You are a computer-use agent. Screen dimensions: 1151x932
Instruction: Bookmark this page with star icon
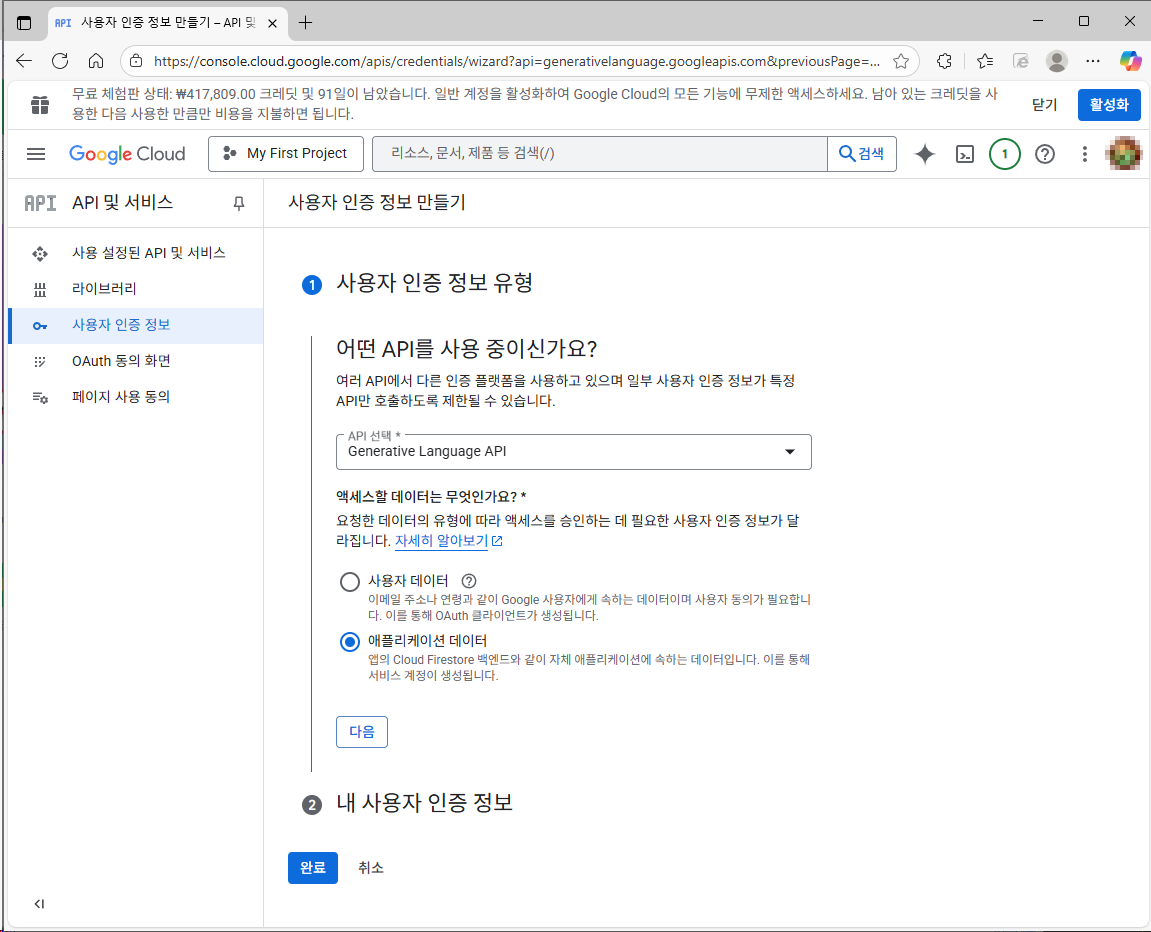click(901, 61)
